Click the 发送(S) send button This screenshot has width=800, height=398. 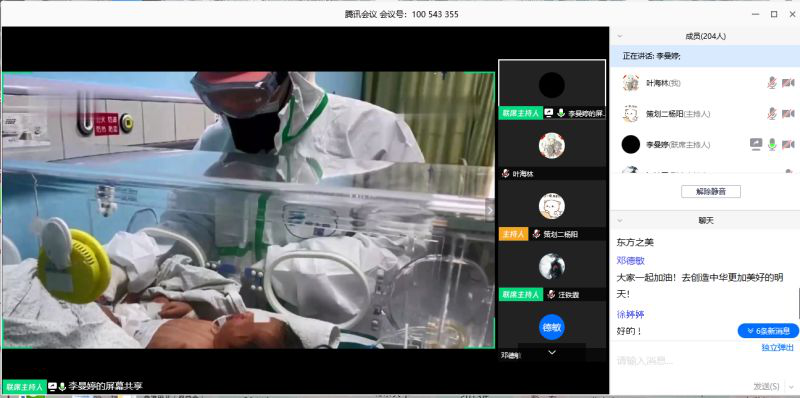766,386
